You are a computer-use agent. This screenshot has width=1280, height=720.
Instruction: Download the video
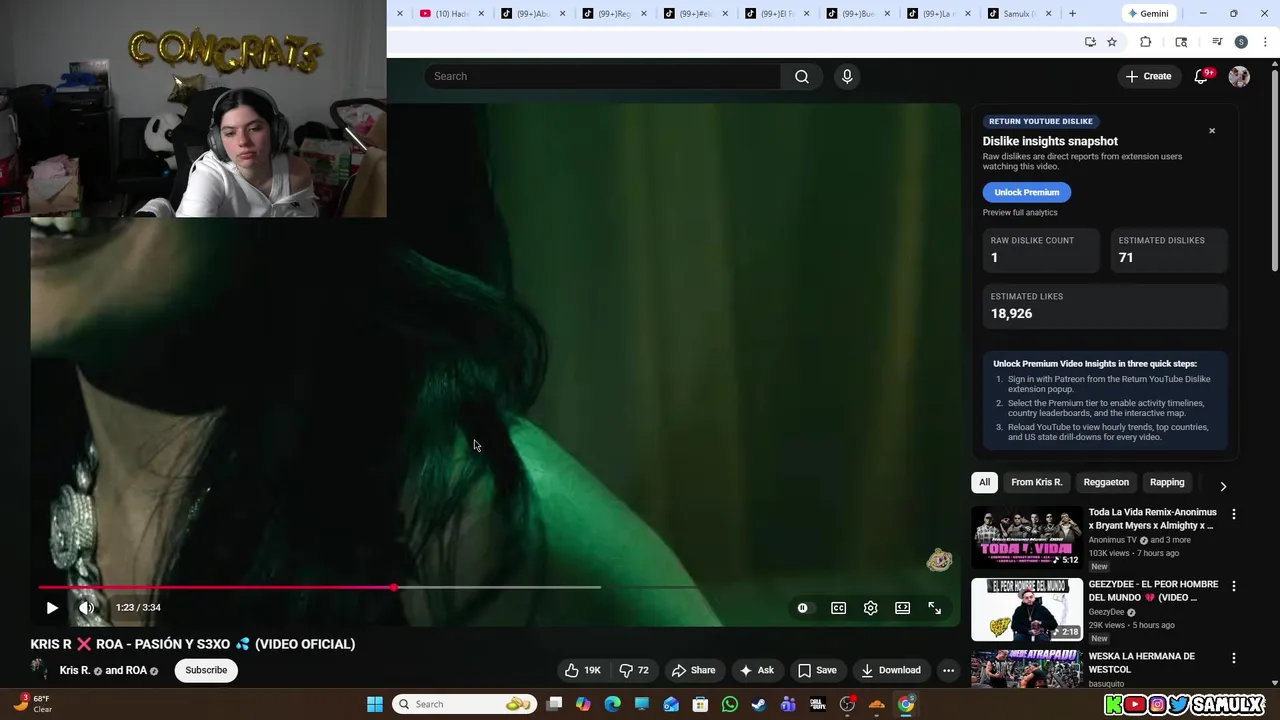(891, 670)
